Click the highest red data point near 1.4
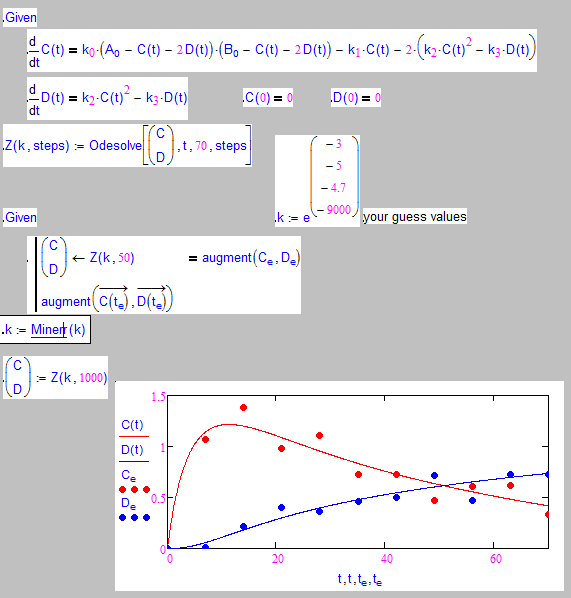The image size is (571, 598). pos(243,408)
